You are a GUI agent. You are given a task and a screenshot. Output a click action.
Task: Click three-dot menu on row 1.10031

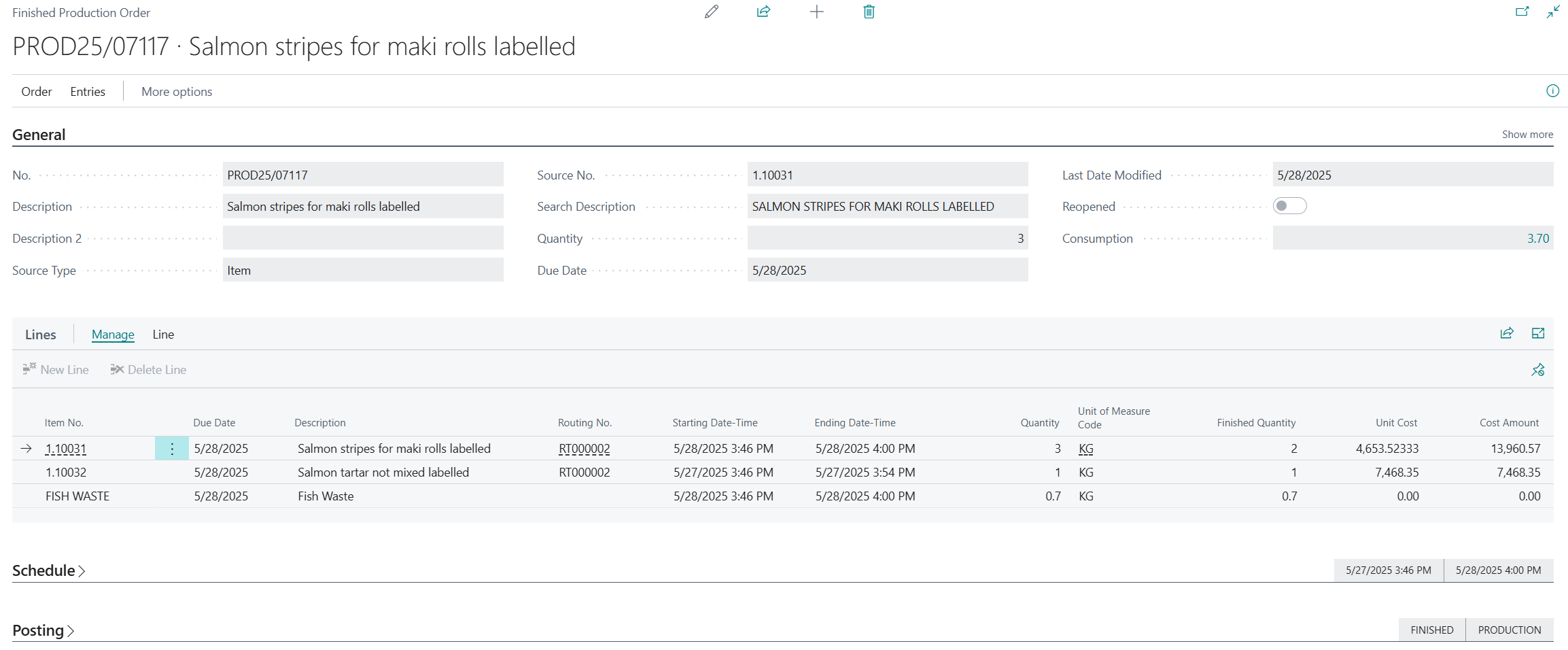click(172, 449)
